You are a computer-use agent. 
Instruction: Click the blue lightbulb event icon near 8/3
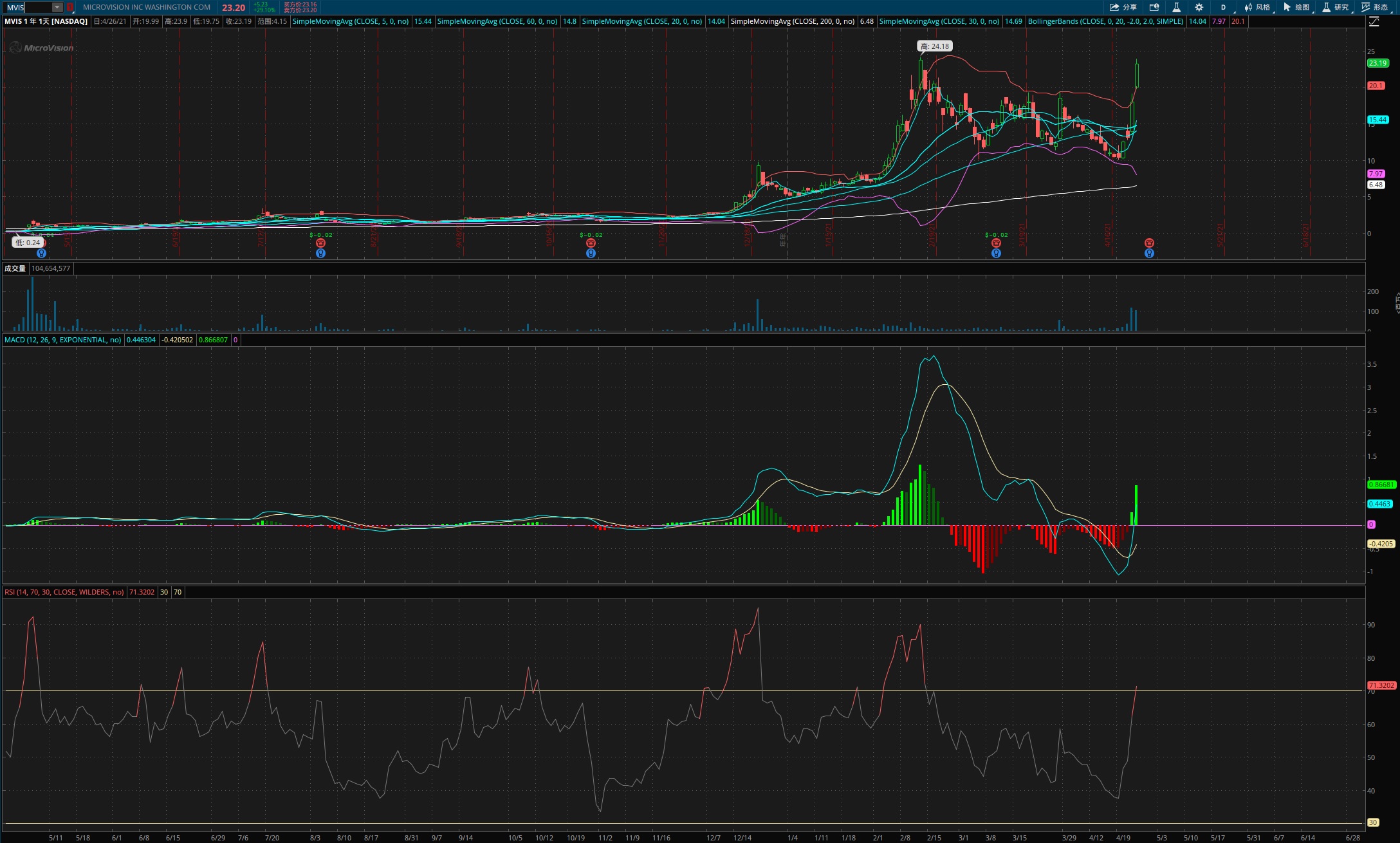click(x=320, y=254)
